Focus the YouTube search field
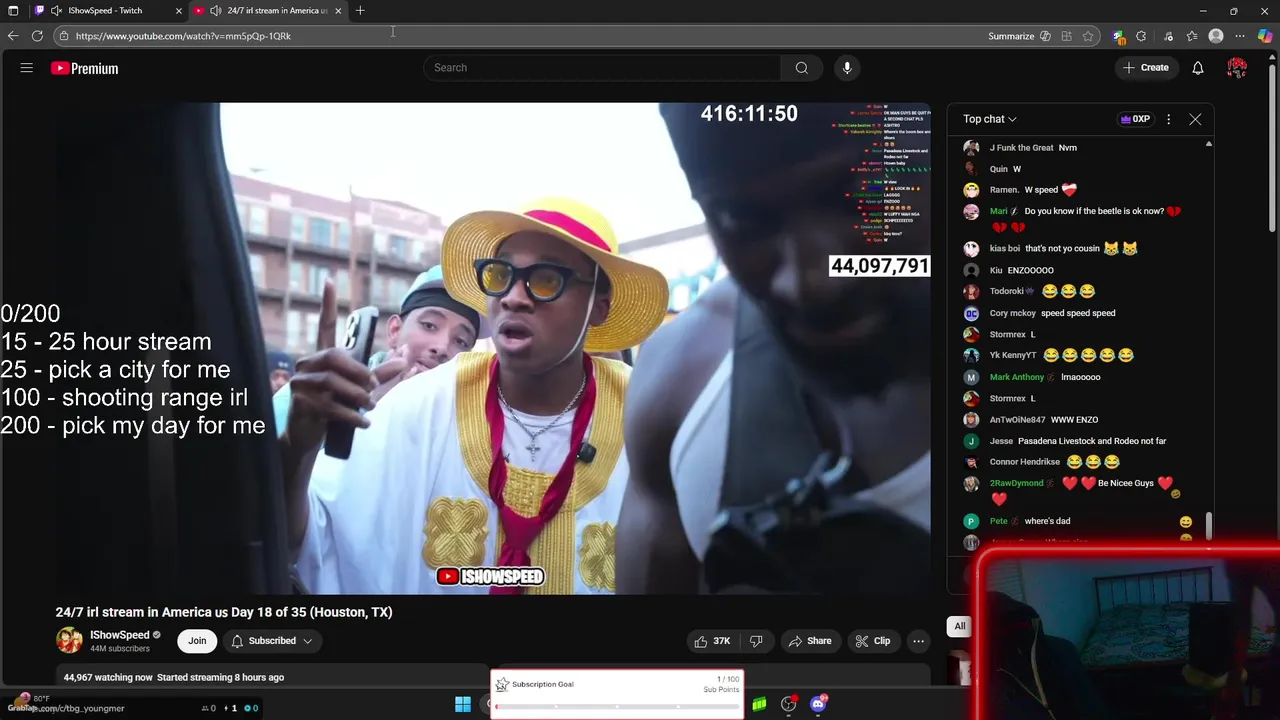This screenshot has width=1280, height=720. pos(603,68)
